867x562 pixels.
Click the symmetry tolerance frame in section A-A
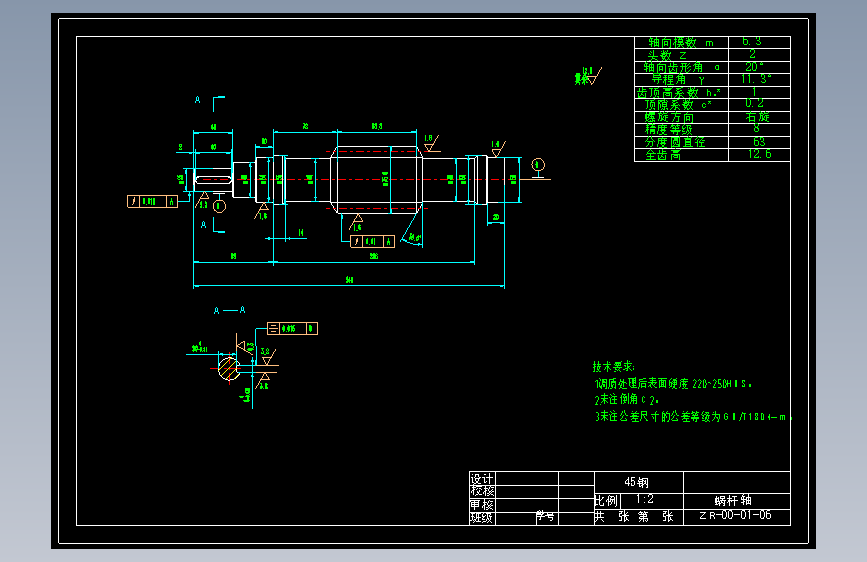coord(293,329)
